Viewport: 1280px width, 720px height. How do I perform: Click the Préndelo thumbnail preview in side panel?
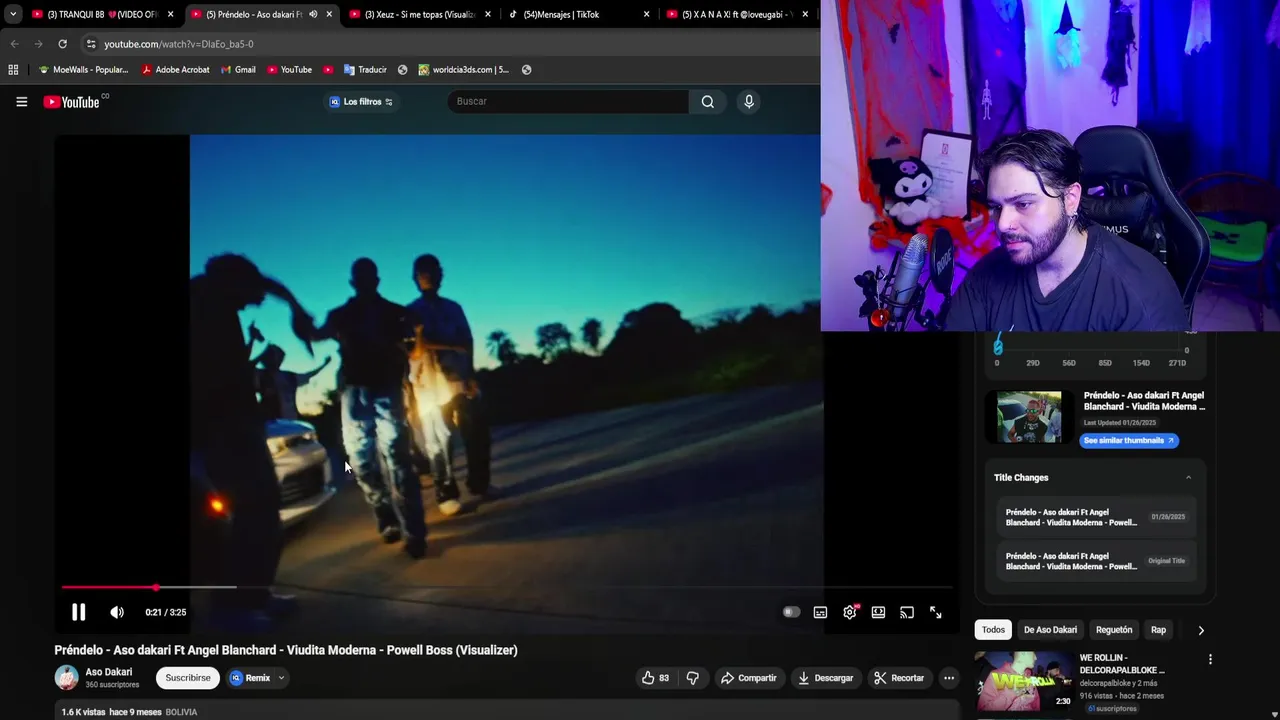(x=1029, y=417)
